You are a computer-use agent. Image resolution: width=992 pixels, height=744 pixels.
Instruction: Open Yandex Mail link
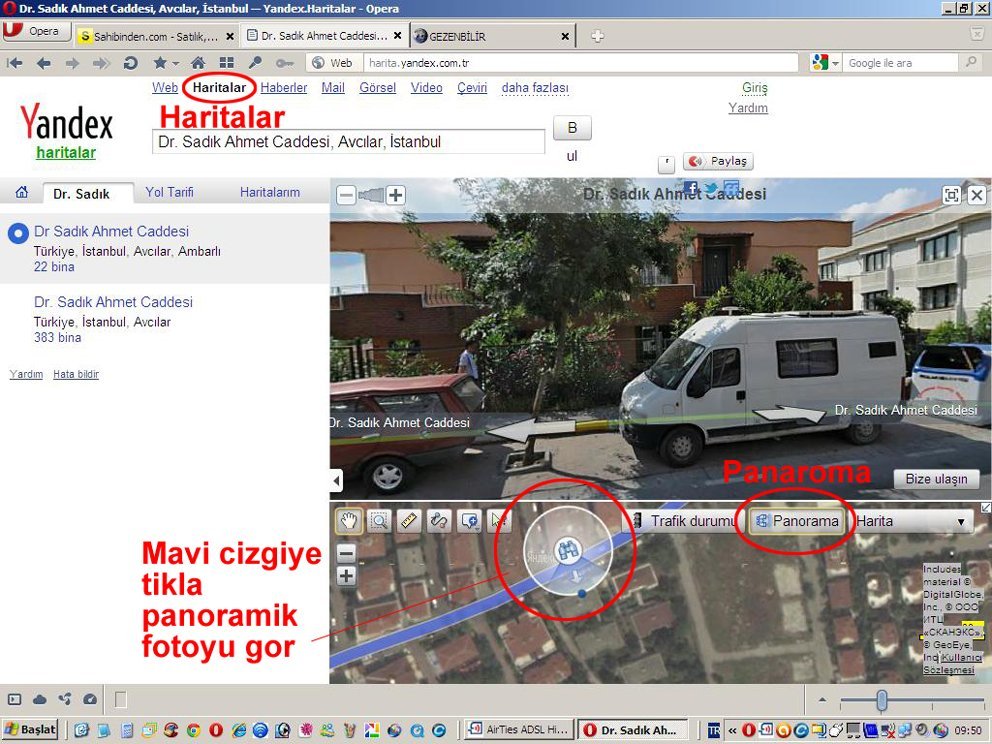[333, 88]
